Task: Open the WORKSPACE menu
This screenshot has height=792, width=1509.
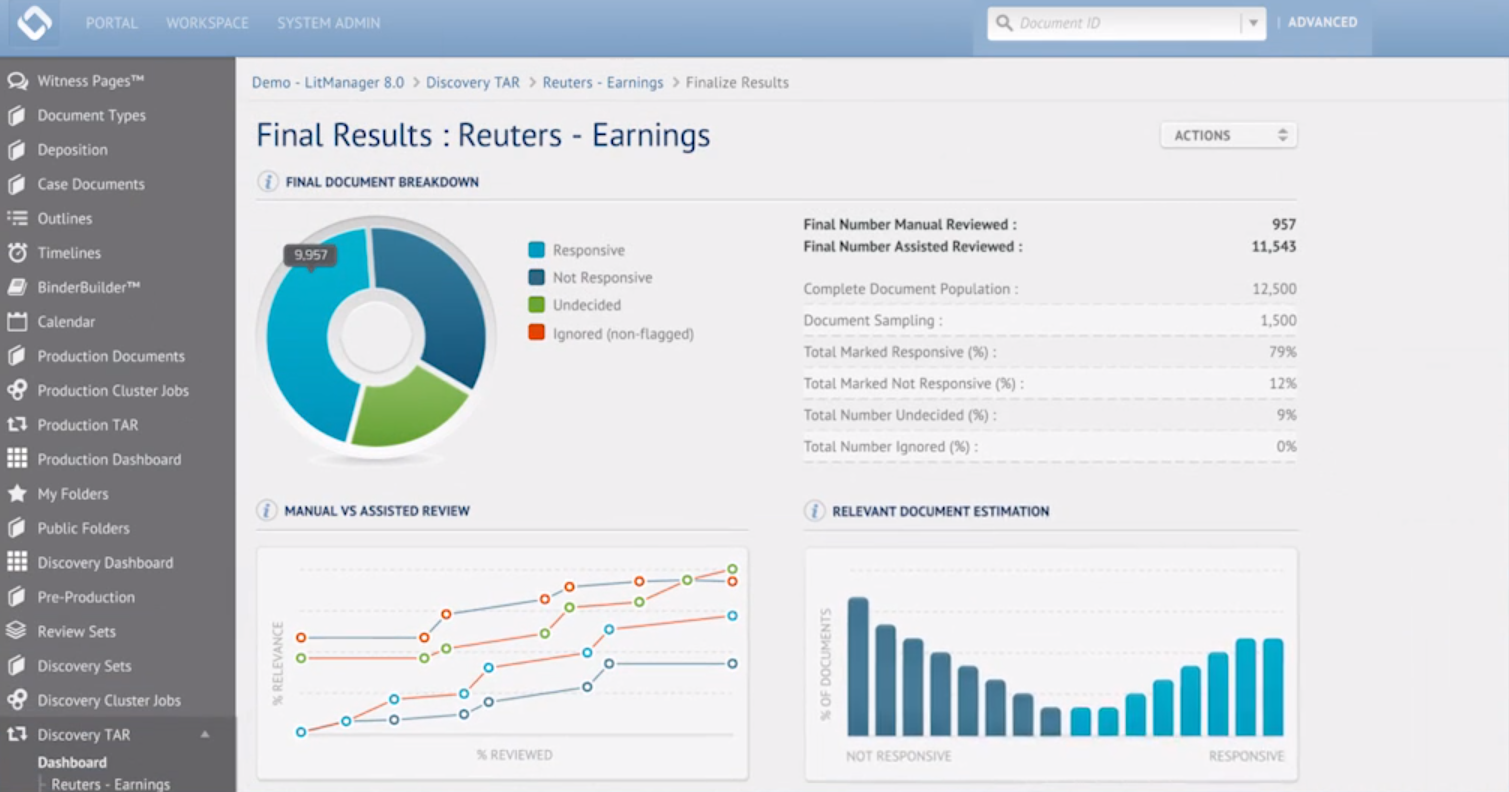Action: pyautogui.click(x=207, y=23)
